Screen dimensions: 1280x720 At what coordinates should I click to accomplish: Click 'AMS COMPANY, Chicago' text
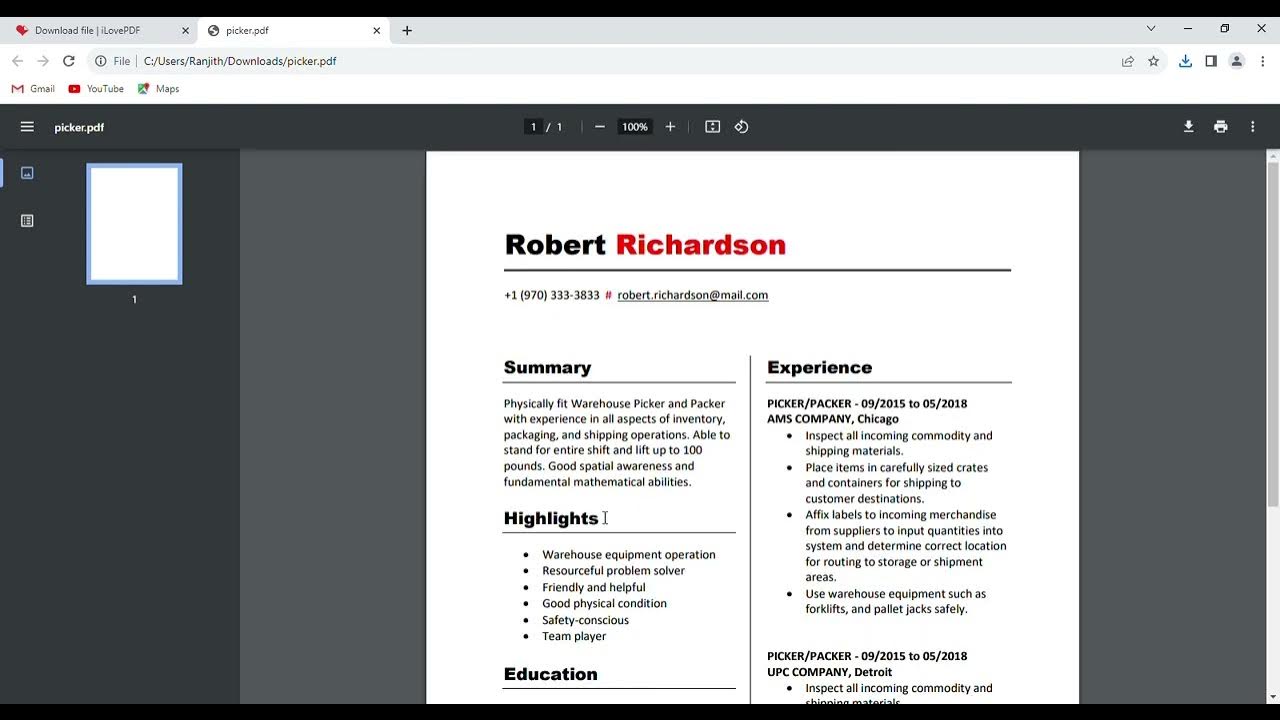pyautogui.click(x=833, y=419)
